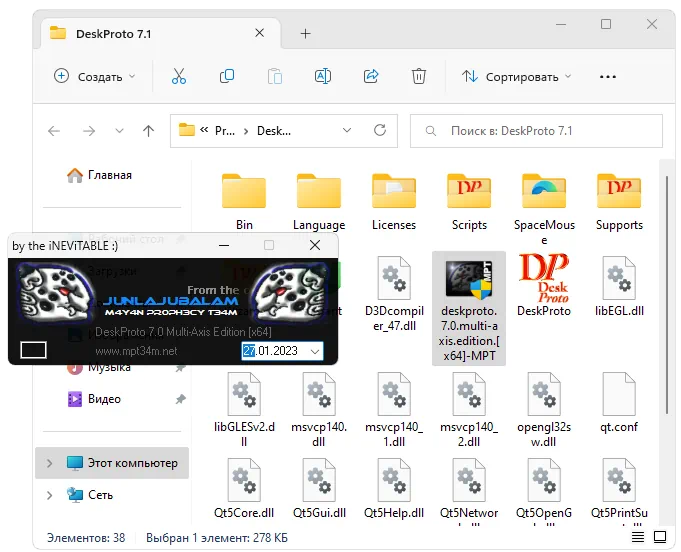Click the search field for DeskProto 7.1
This screenshot has height=552, width=681.
tap(536, 131)
